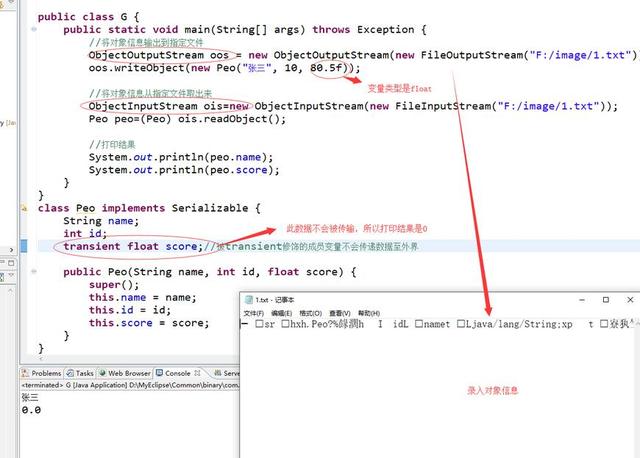640x458 pixels.
Task: Collapse the main method fold marker
Action: point(34,29)
